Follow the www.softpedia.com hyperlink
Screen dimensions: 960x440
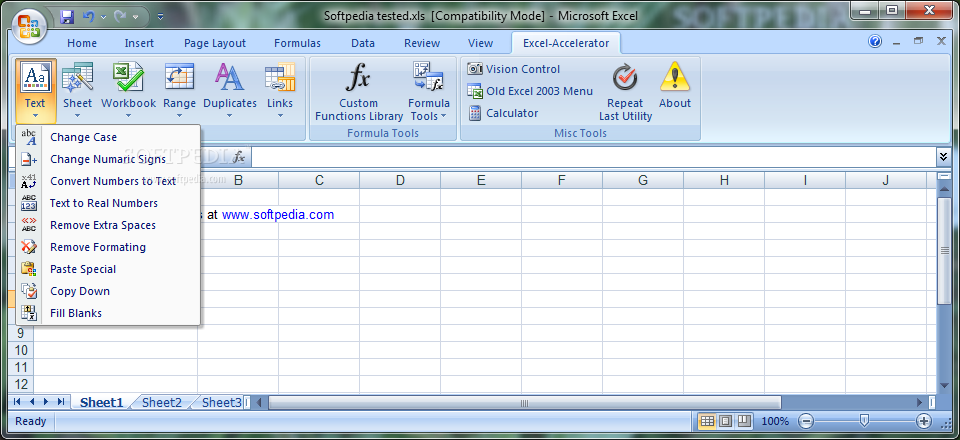click(x=278, y=215)
